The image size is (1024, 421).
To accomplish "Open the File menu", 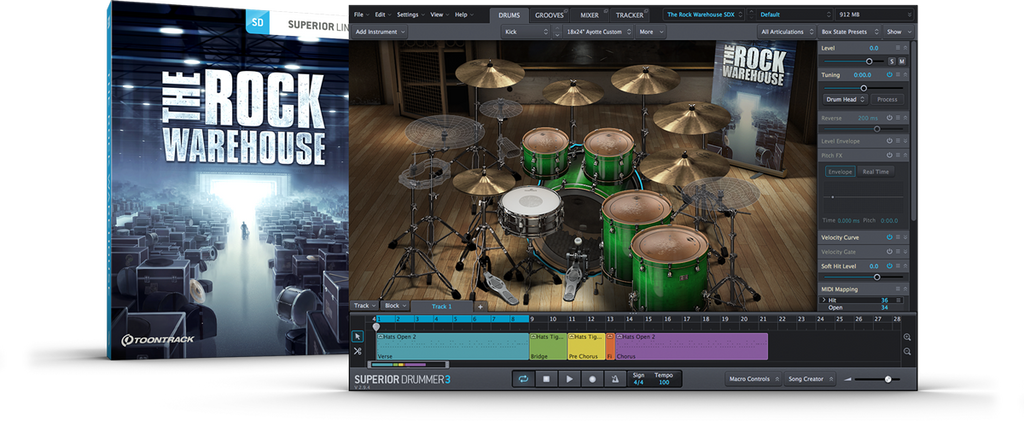I will pos(360,14).
